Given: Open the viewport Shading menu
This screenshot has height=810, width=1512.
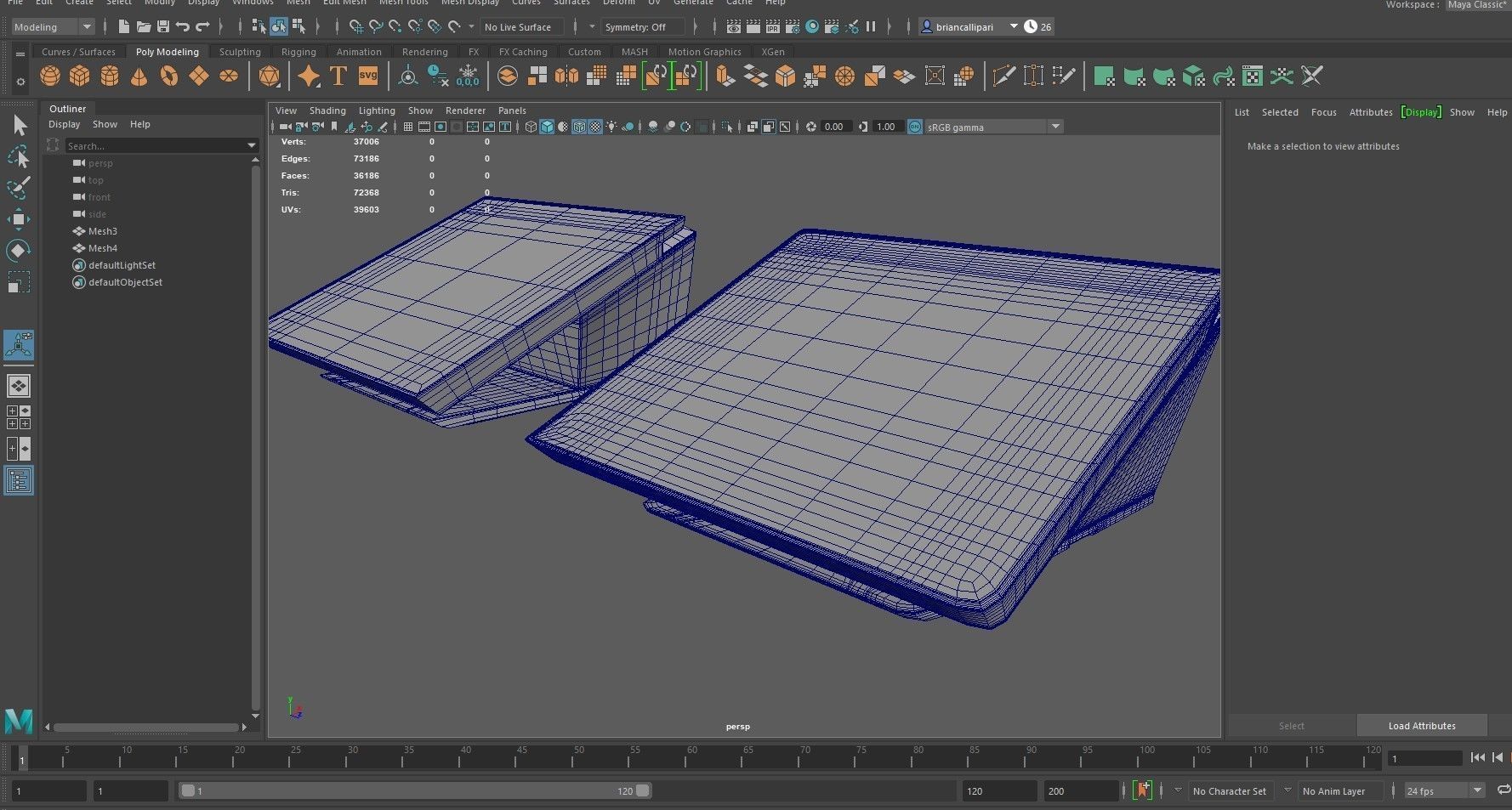Looking at the screenshot, I should (x=327, y=110).
